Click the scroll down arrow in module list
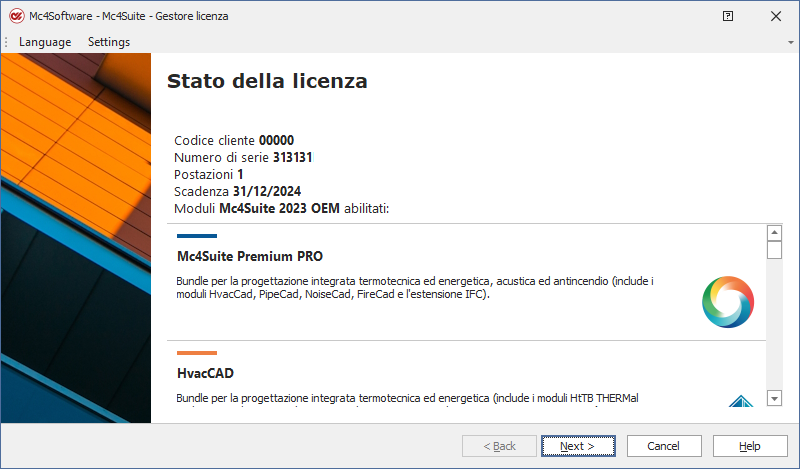Viewport: 800px width, 469px height. (x=774, y=398)
